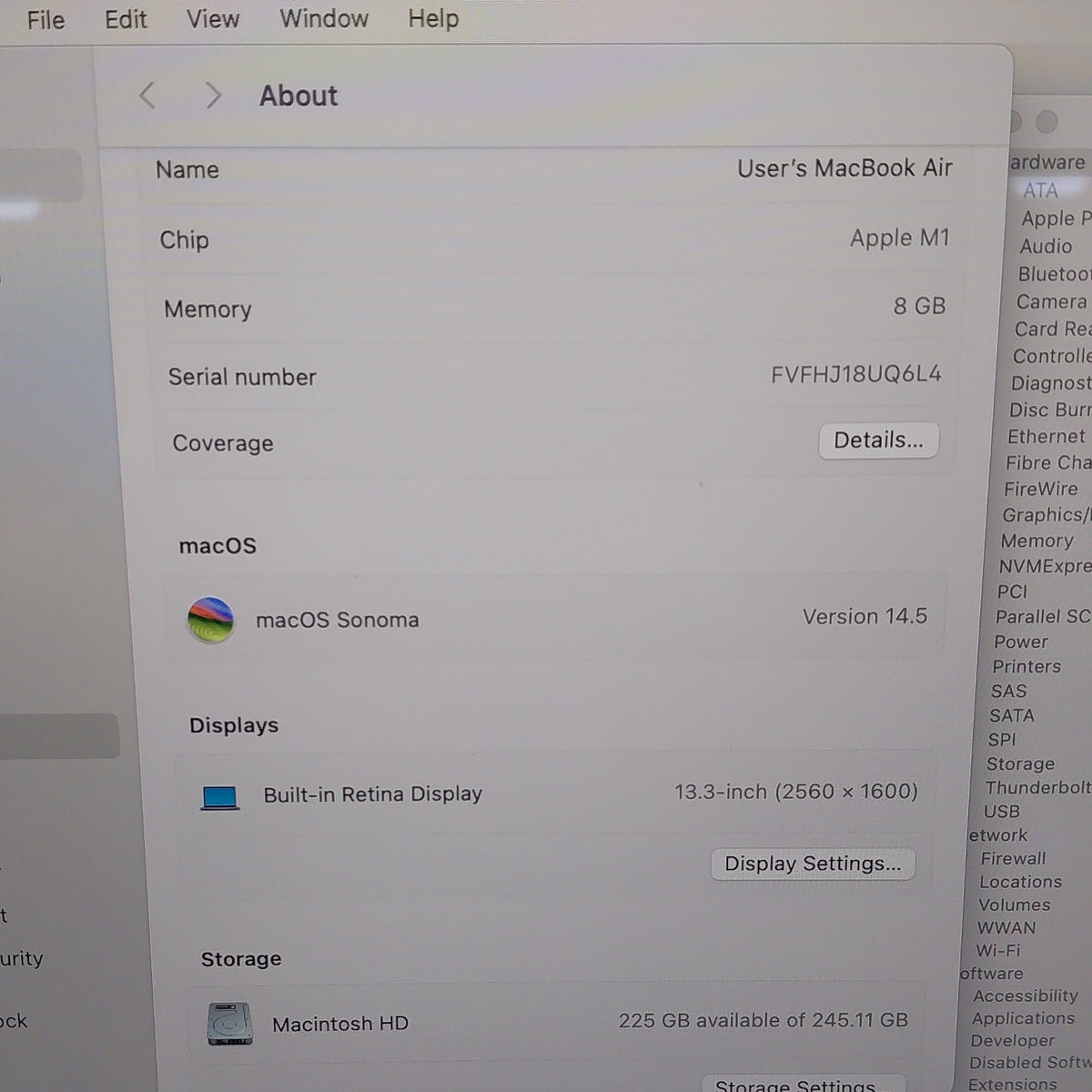The image size is (1092, 1092).
Task: Select Accessibility in System Information sidebar
Action: (x=1025, y=996)
